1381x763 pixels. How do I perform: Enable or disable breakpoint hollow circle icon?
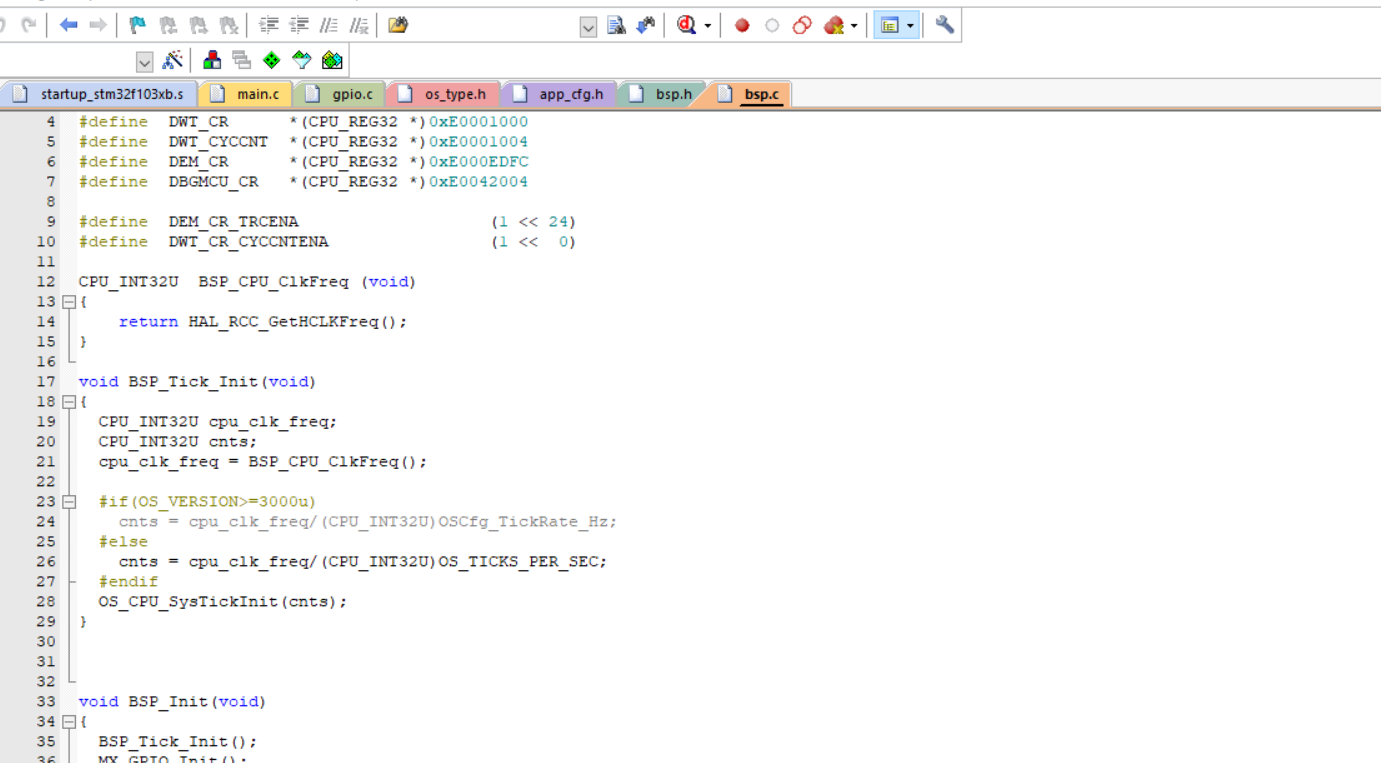[x=772, y=25]
